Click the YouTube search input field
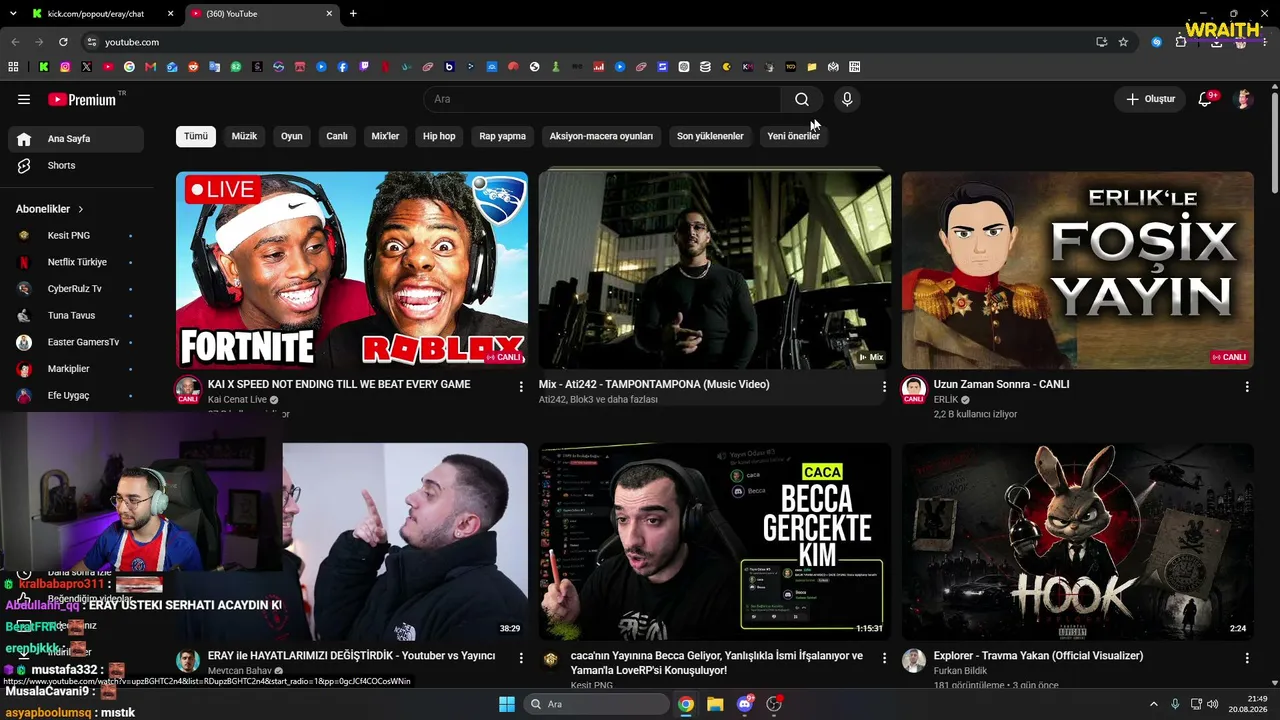 coord(602,99)
